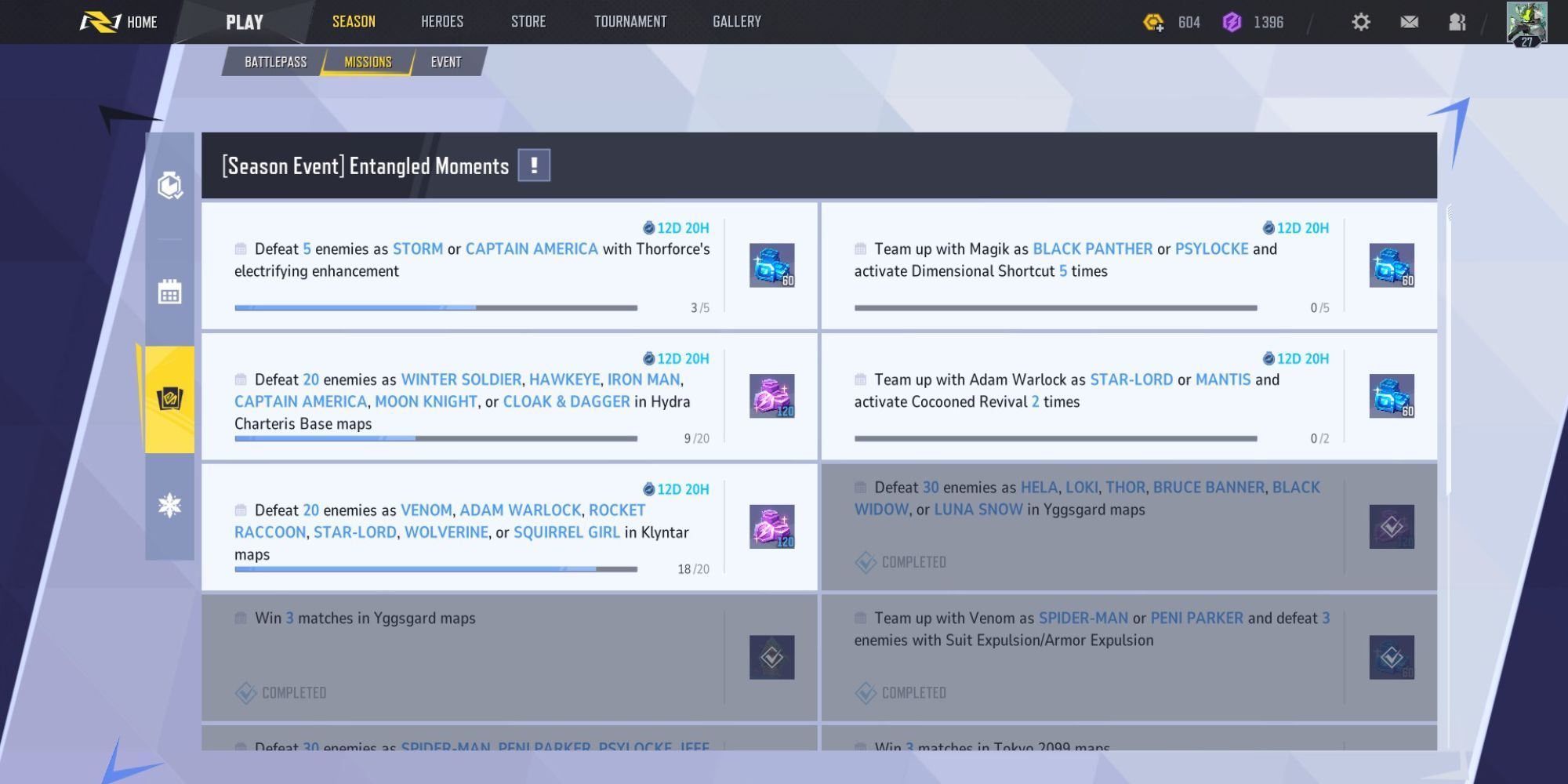Switch to the Battlepass tab
This screenshot has width=1568, height=784.
coord(275,62)
